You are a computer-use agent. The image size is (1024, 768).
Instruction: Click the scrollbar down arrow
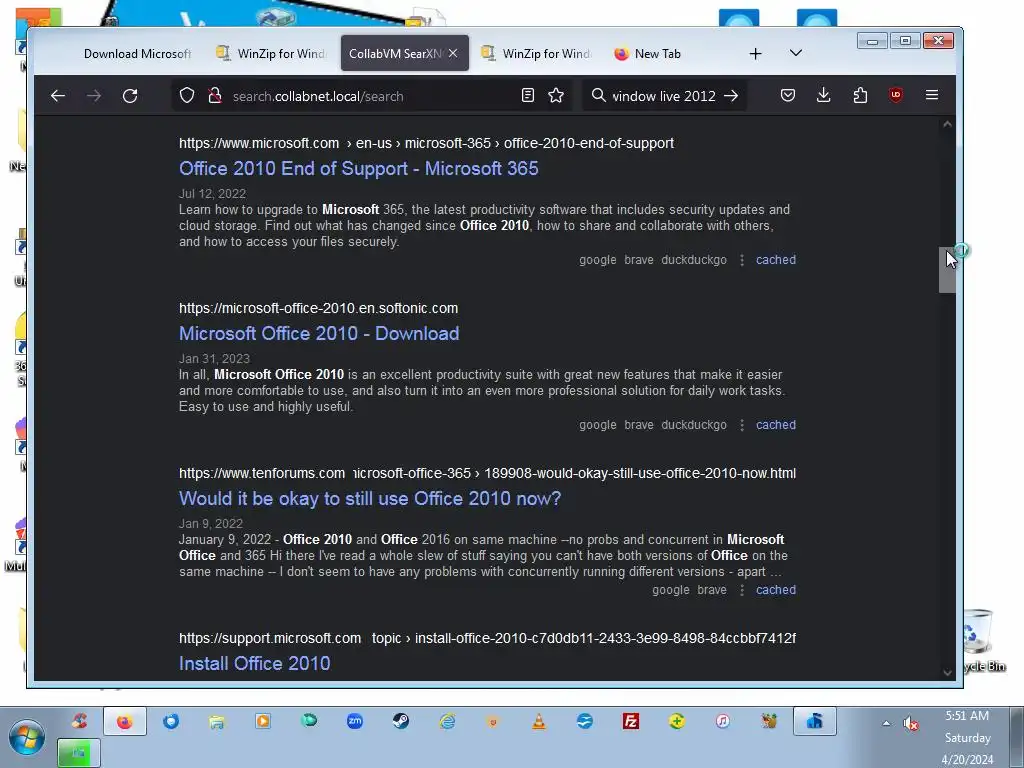tap(947, 673)
